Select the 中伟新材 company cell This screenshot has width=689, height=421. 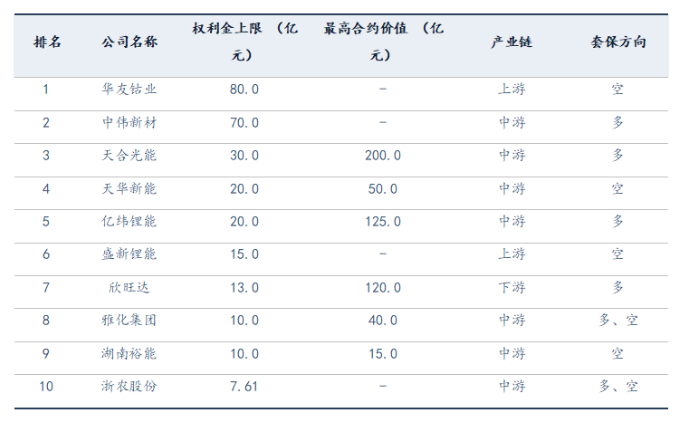(129, 123)
